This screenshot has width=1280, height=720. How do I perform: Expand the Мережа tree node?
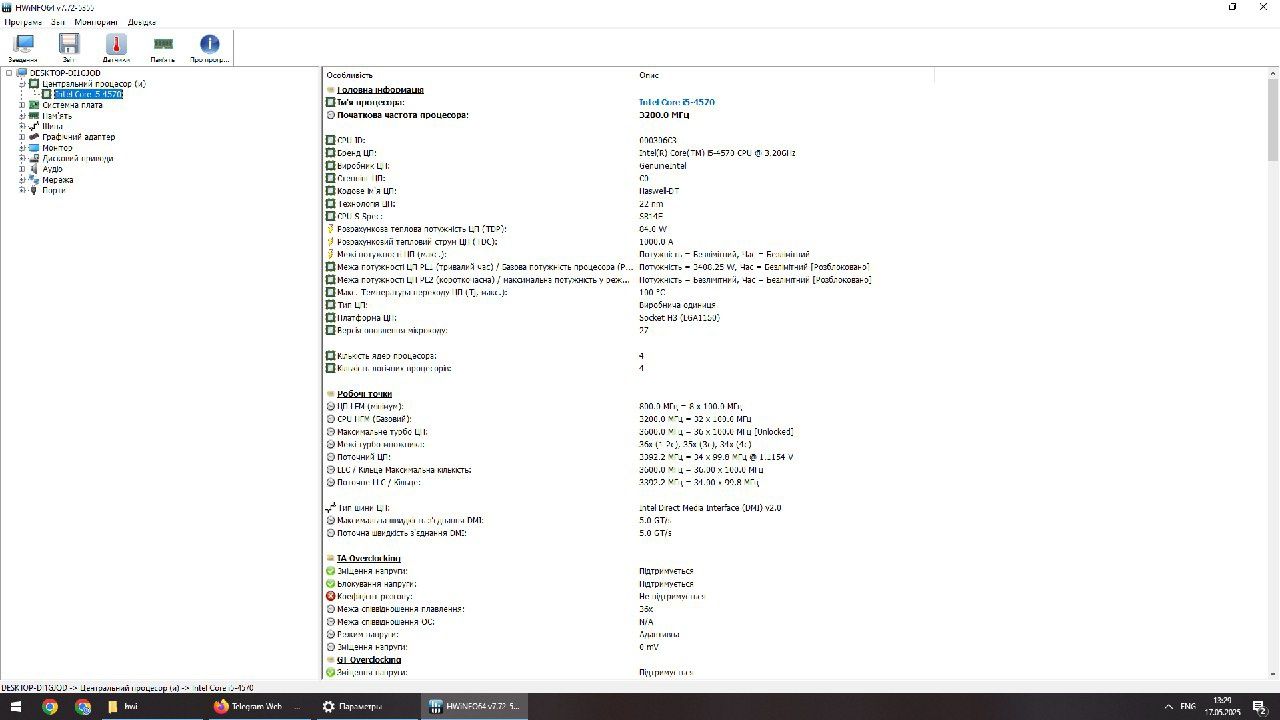(22, 180)
